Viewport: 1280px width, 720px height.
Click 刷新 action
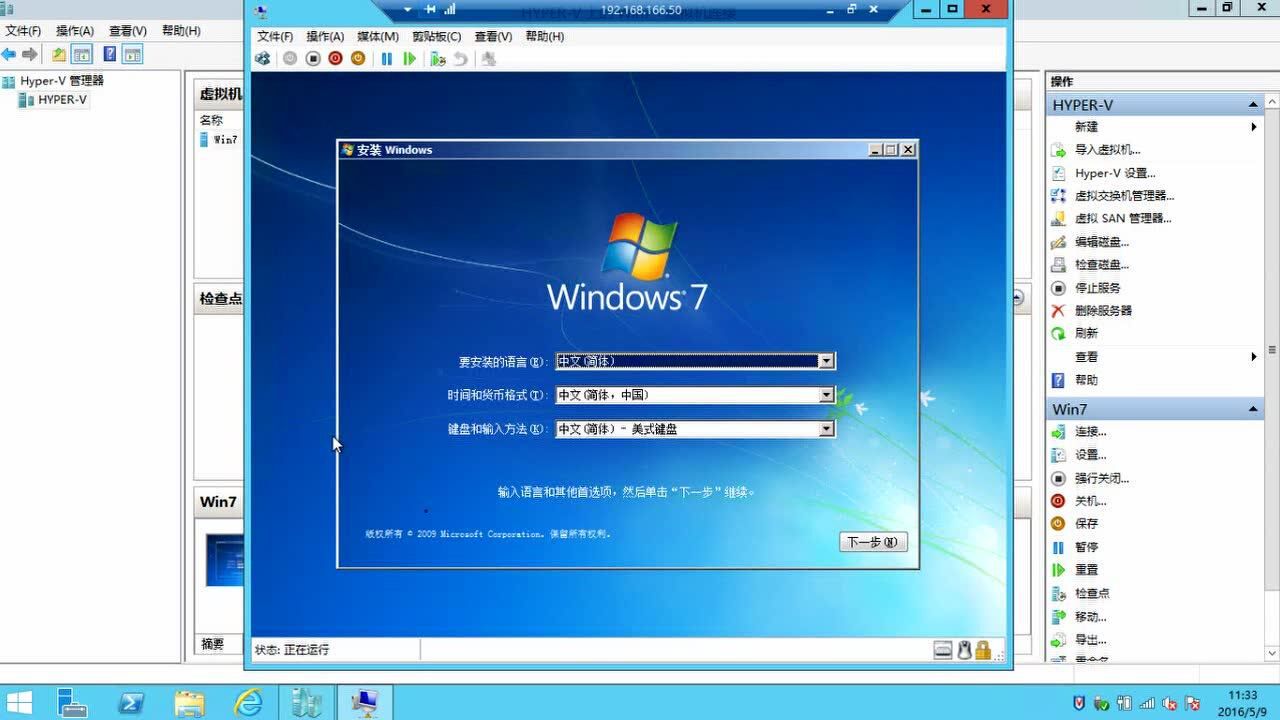1086,333
